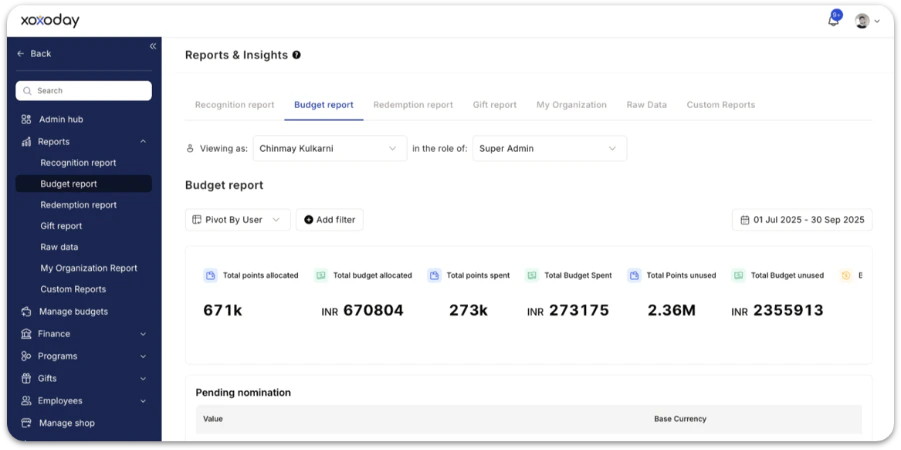Click the Value column header
901x450 pixels.
tap(213, 419)
